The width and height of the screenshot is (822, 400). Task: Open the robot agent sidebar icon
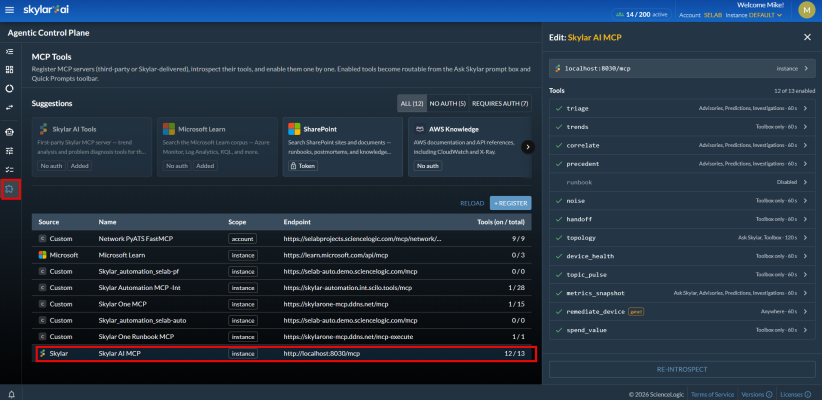(x=9, y=132)
